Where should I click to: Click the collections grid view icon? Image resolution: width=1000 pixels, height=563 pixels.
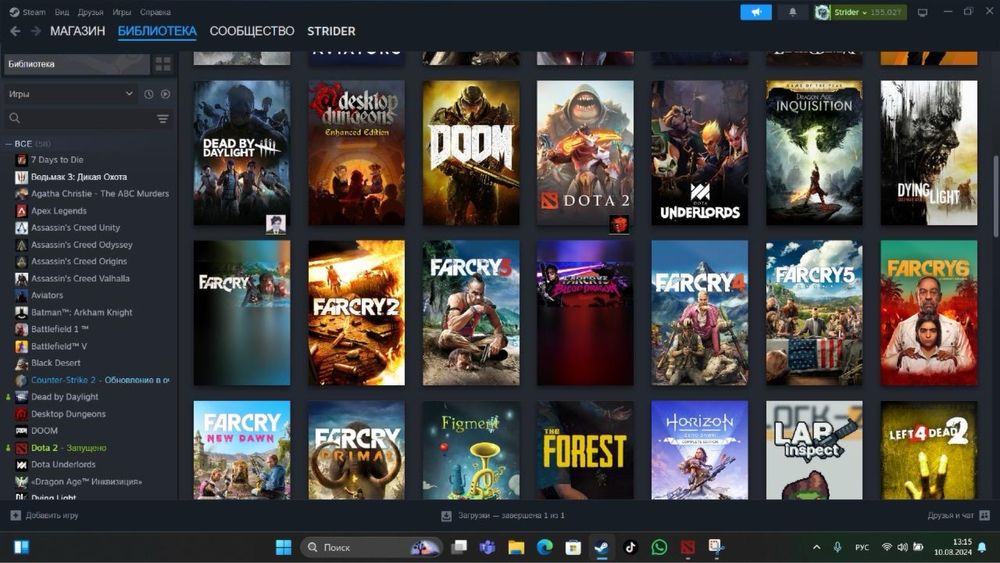[x=163, y=64]
